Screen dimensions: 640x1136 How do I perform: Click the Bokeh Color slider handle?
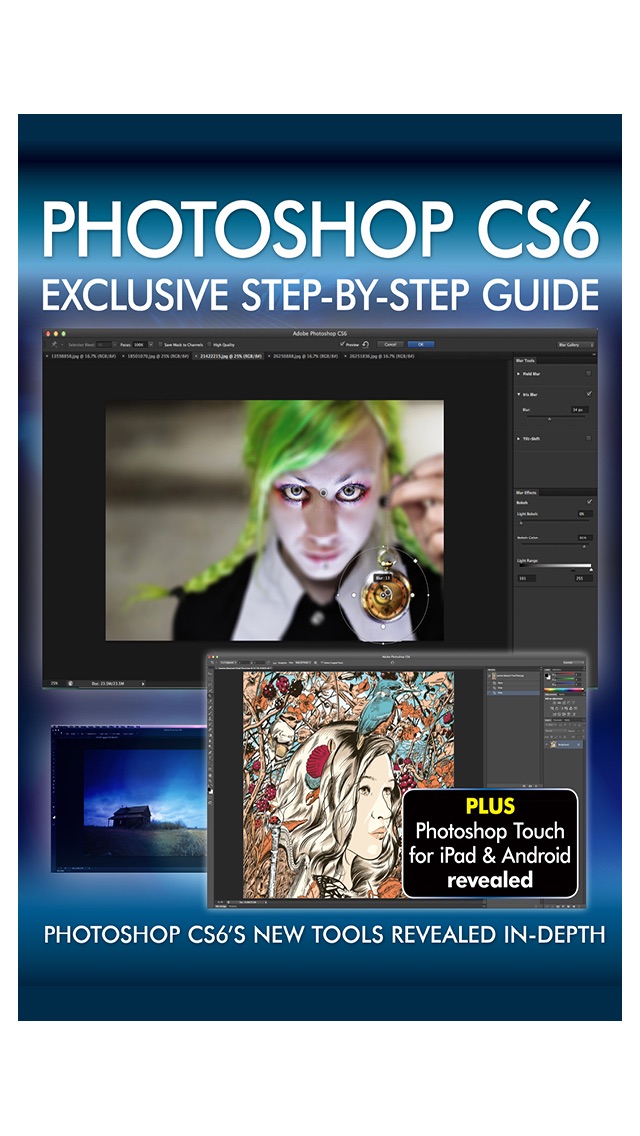pos(584,546)
